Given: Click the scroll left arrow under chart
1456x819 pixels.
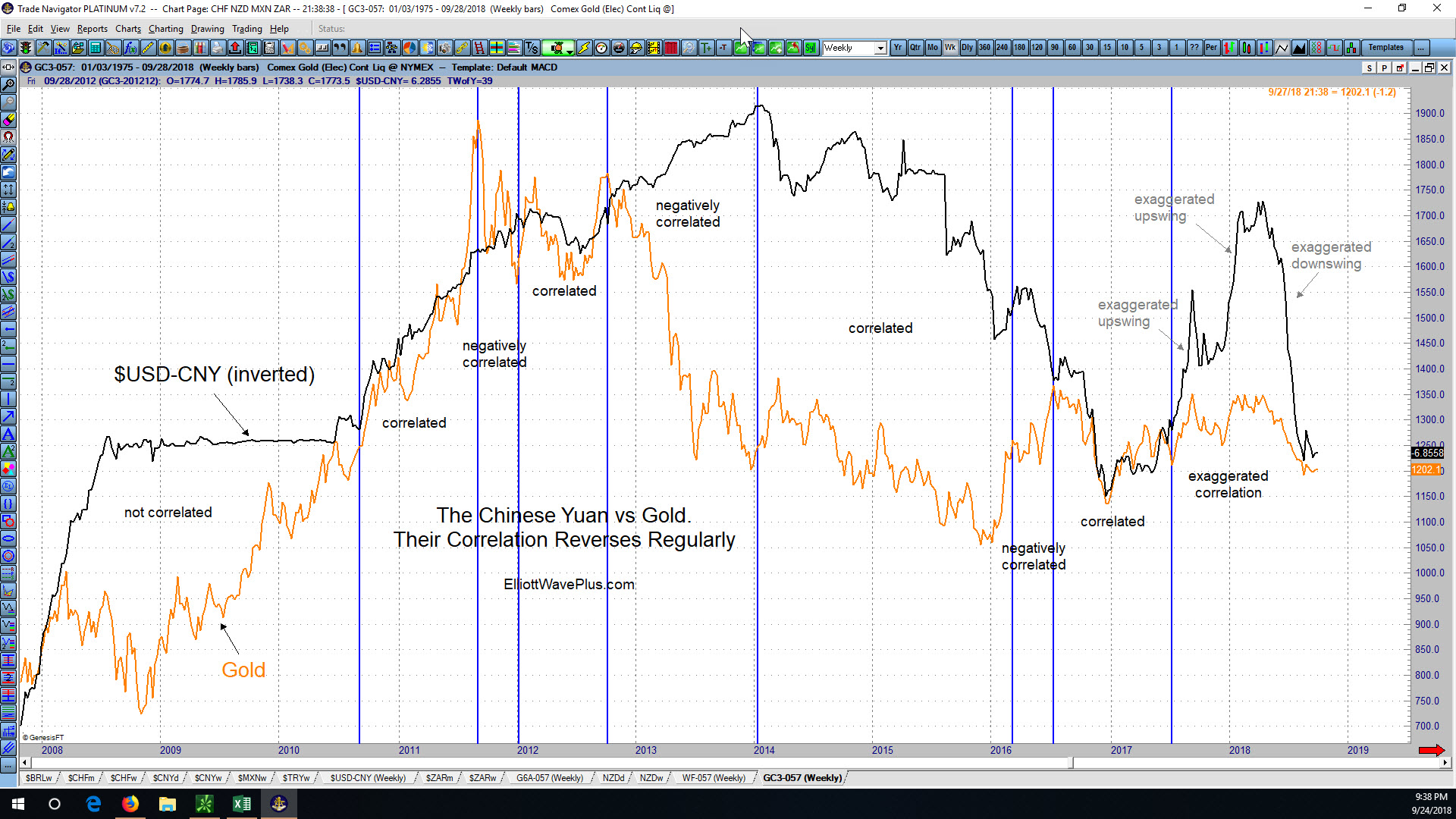Looking at the screenshot, I should (25, 763).
